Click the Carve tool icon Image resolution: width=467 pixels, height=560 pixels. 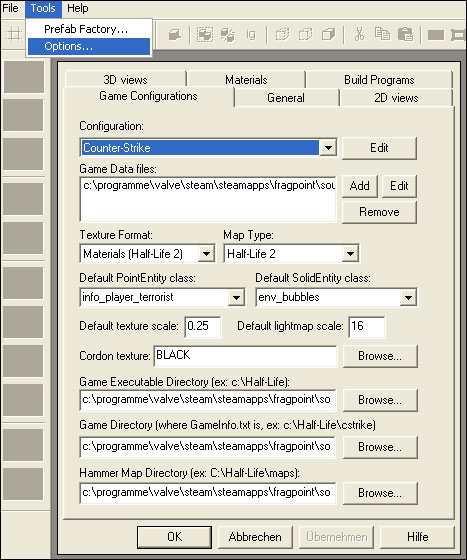point(175,35)
